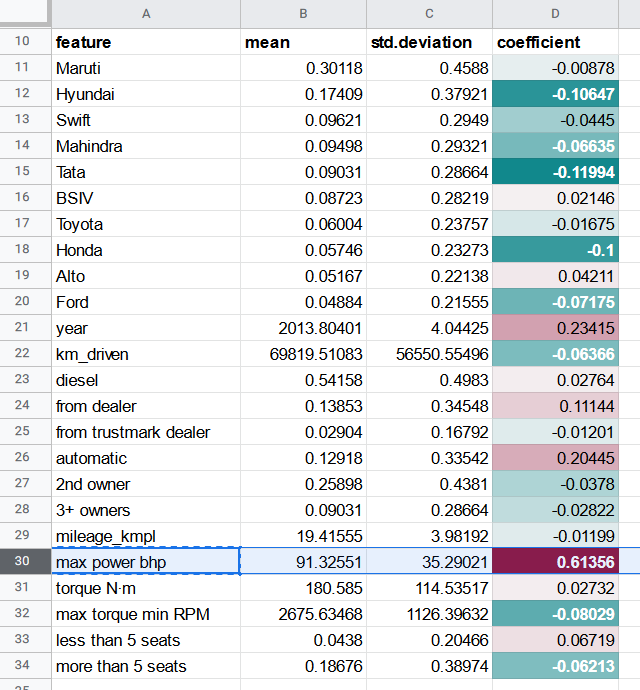This screenshot has height=690, width=640.
Task: Select the 'diesel' cell
Action: pos(146,380)
